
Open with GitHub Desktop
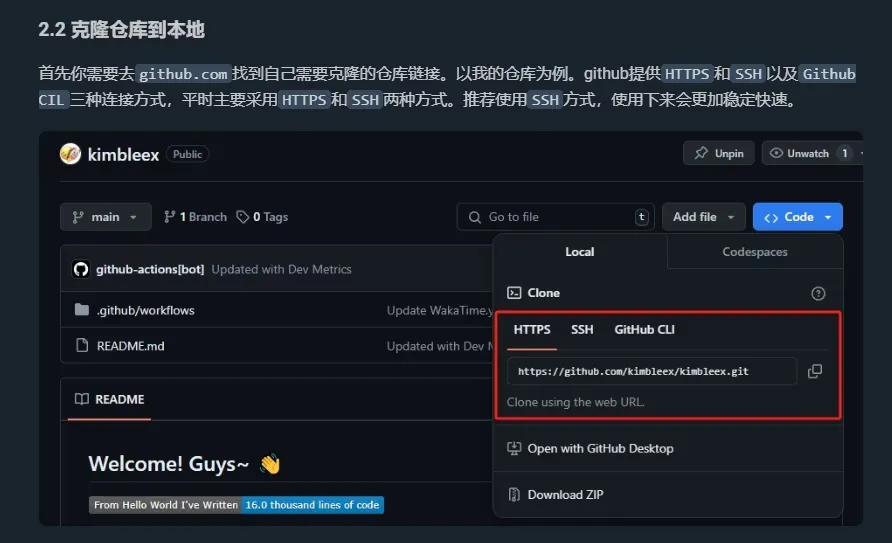coord(600,448)
